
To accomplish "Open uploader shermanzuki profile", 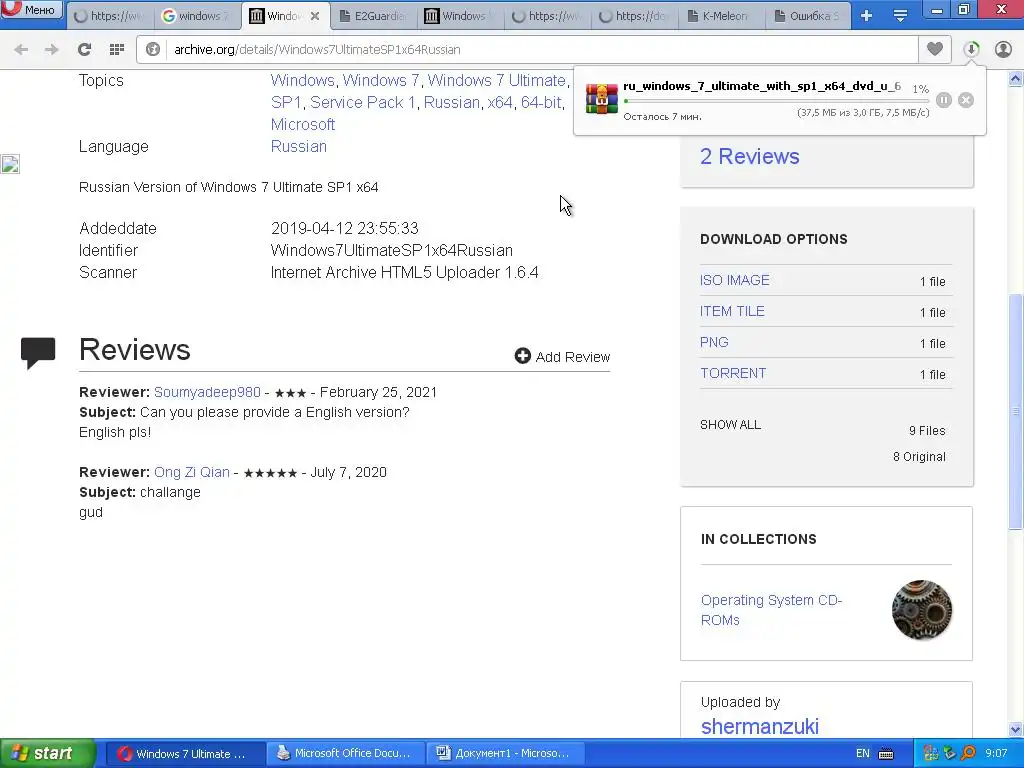I will coord(760,726).
